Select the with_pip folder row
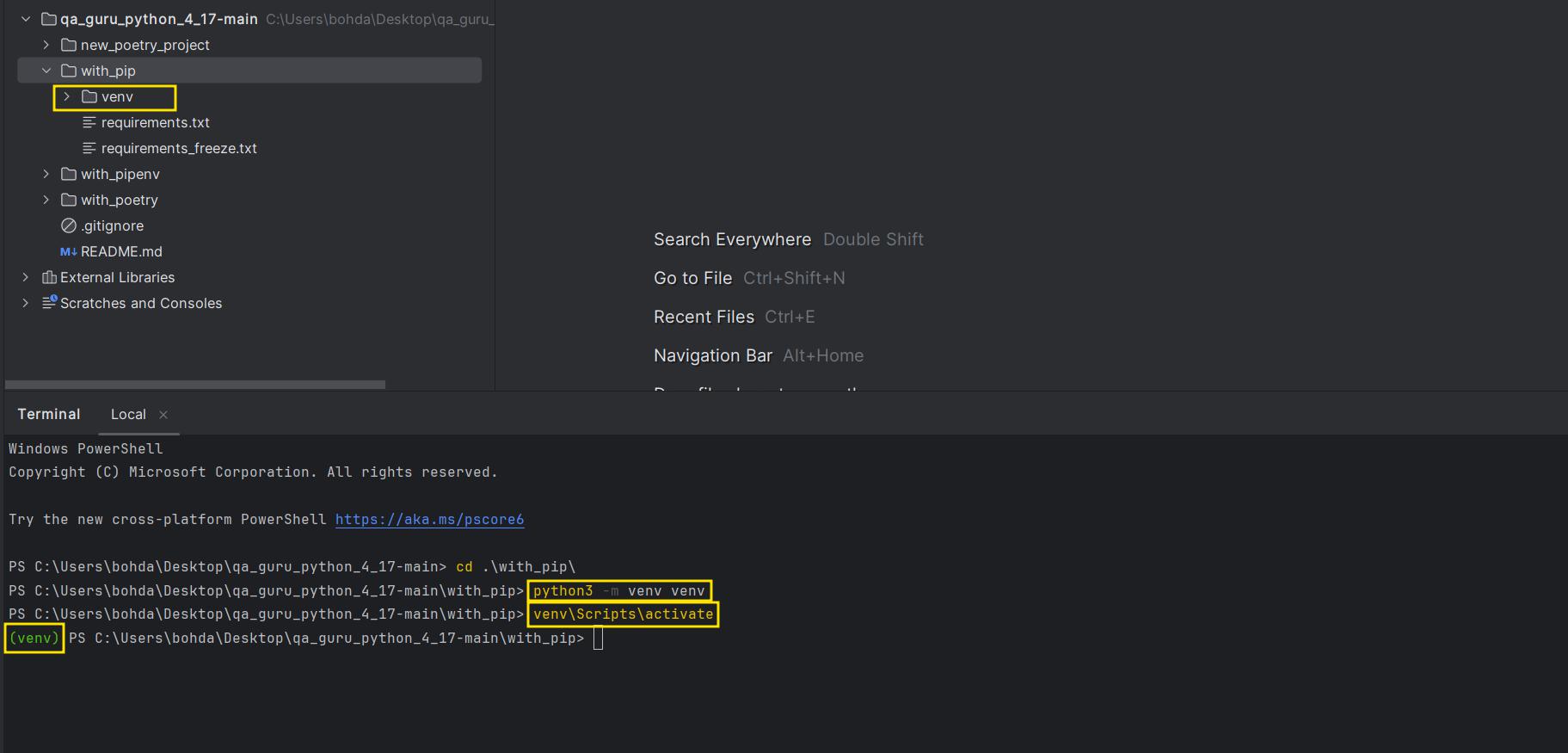 [249, 71]
